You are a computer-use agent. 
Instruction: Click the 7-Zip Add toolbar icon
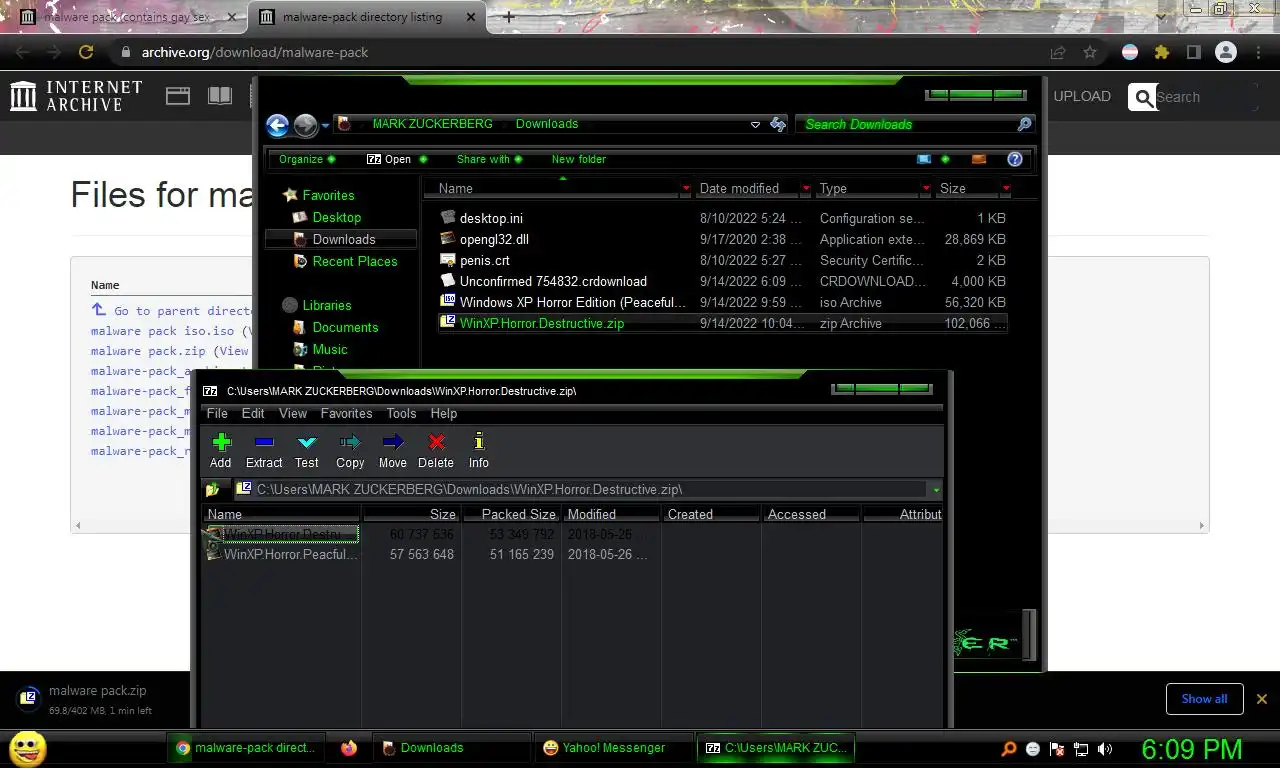[x=221, y=443]
